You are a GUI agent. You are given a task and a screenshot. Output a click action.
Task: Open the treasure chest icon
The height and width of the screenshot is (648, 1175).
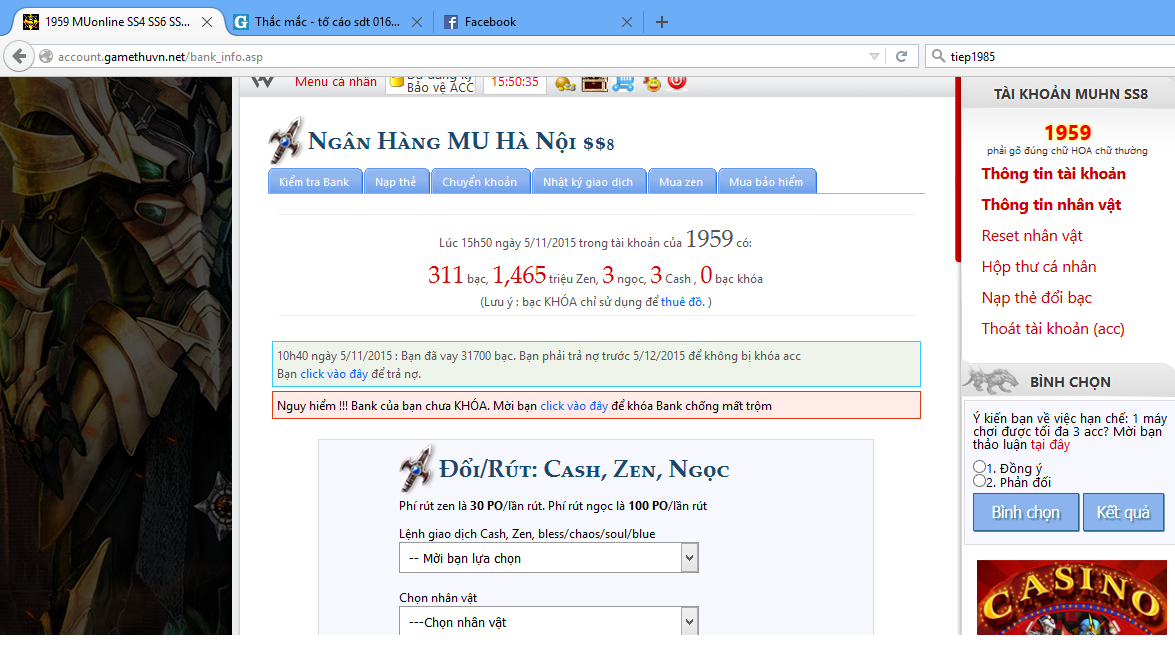coord(594,83)
